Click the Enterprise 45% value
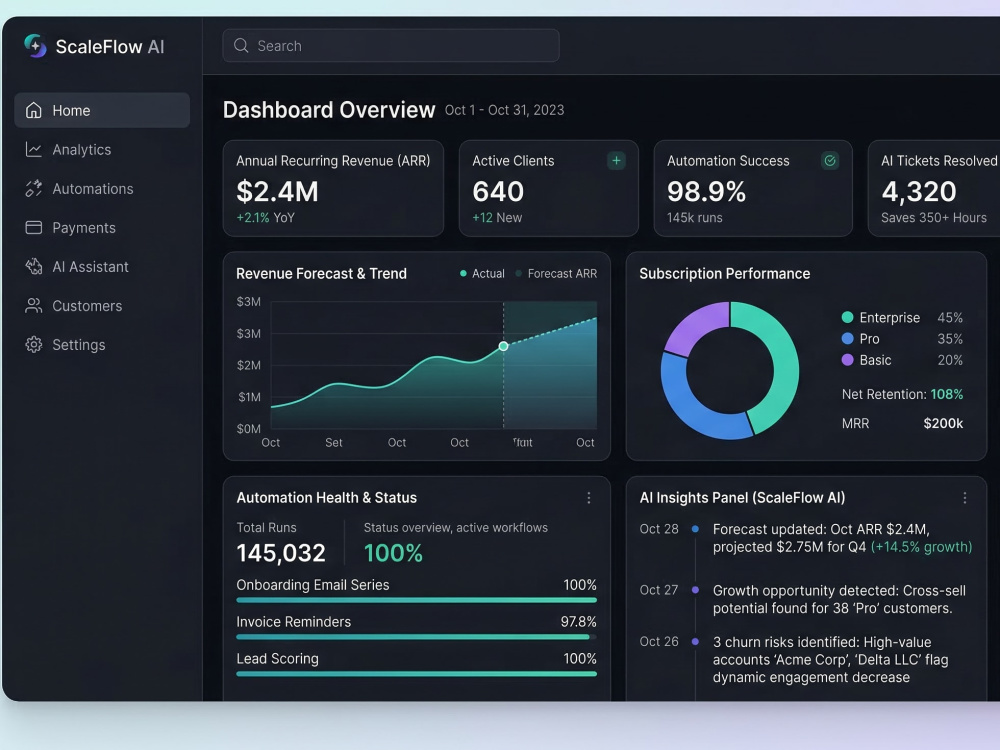The image size is (1000, 750). click(x=950, y=318)
